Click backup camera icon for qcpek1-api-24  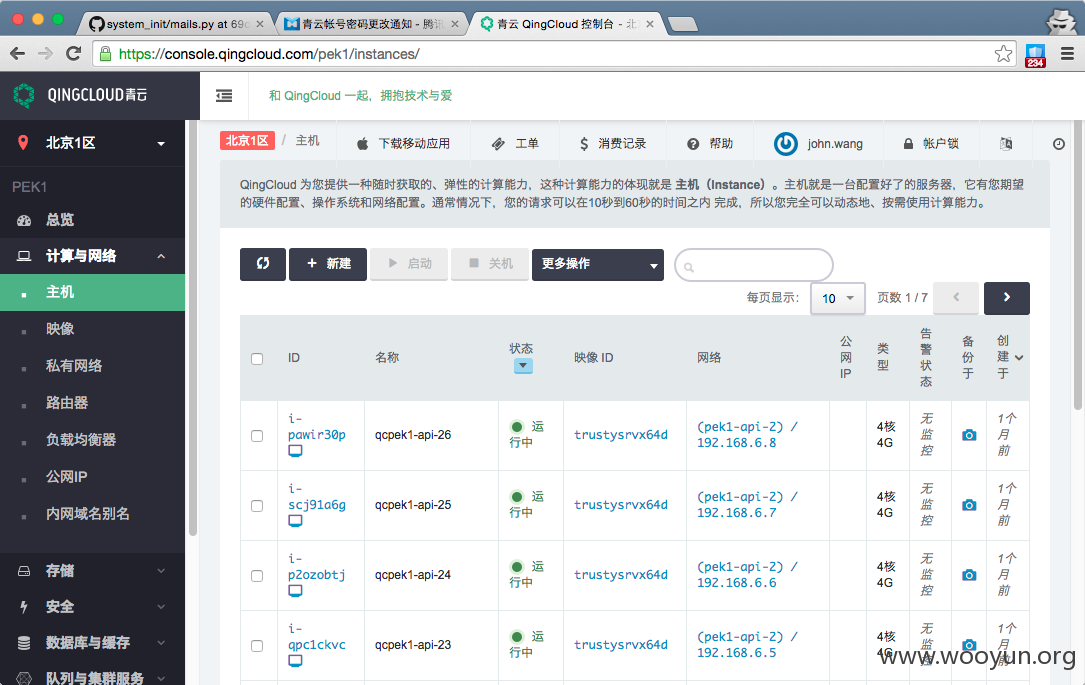click(x=969, y=575)
